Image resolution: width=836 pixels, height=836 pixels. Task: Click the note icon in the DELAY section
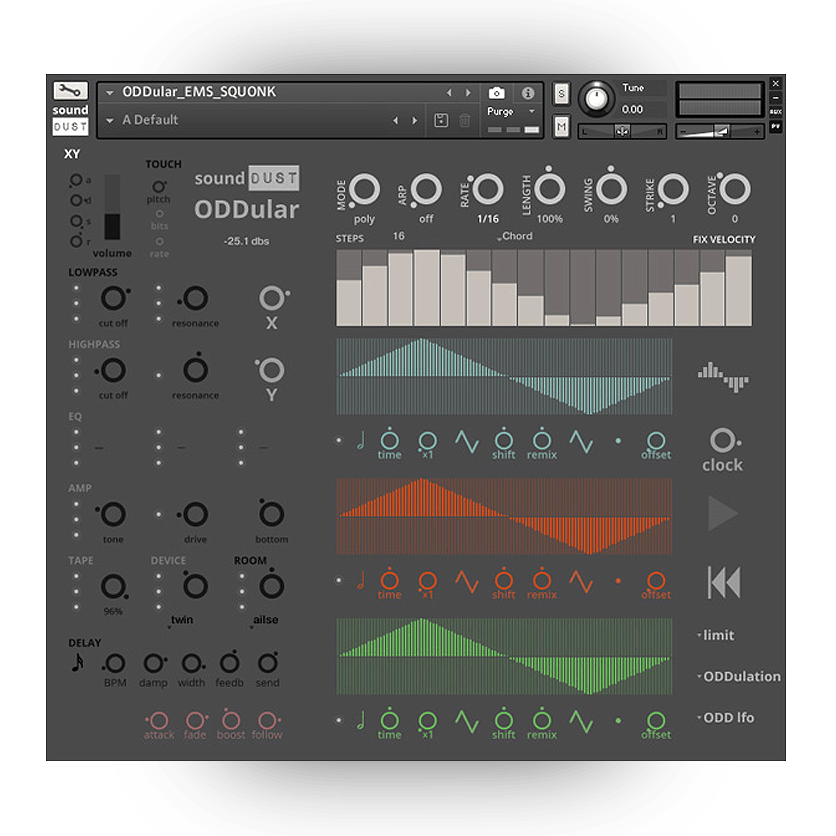coord(78,662)
